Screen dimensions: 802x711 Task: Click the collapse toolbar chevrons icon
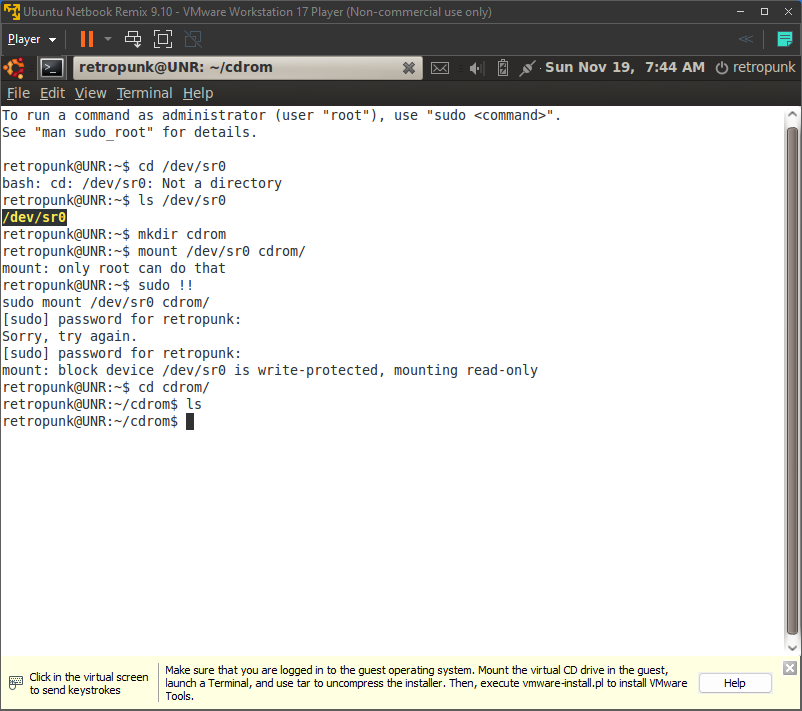tap(746, 39)
